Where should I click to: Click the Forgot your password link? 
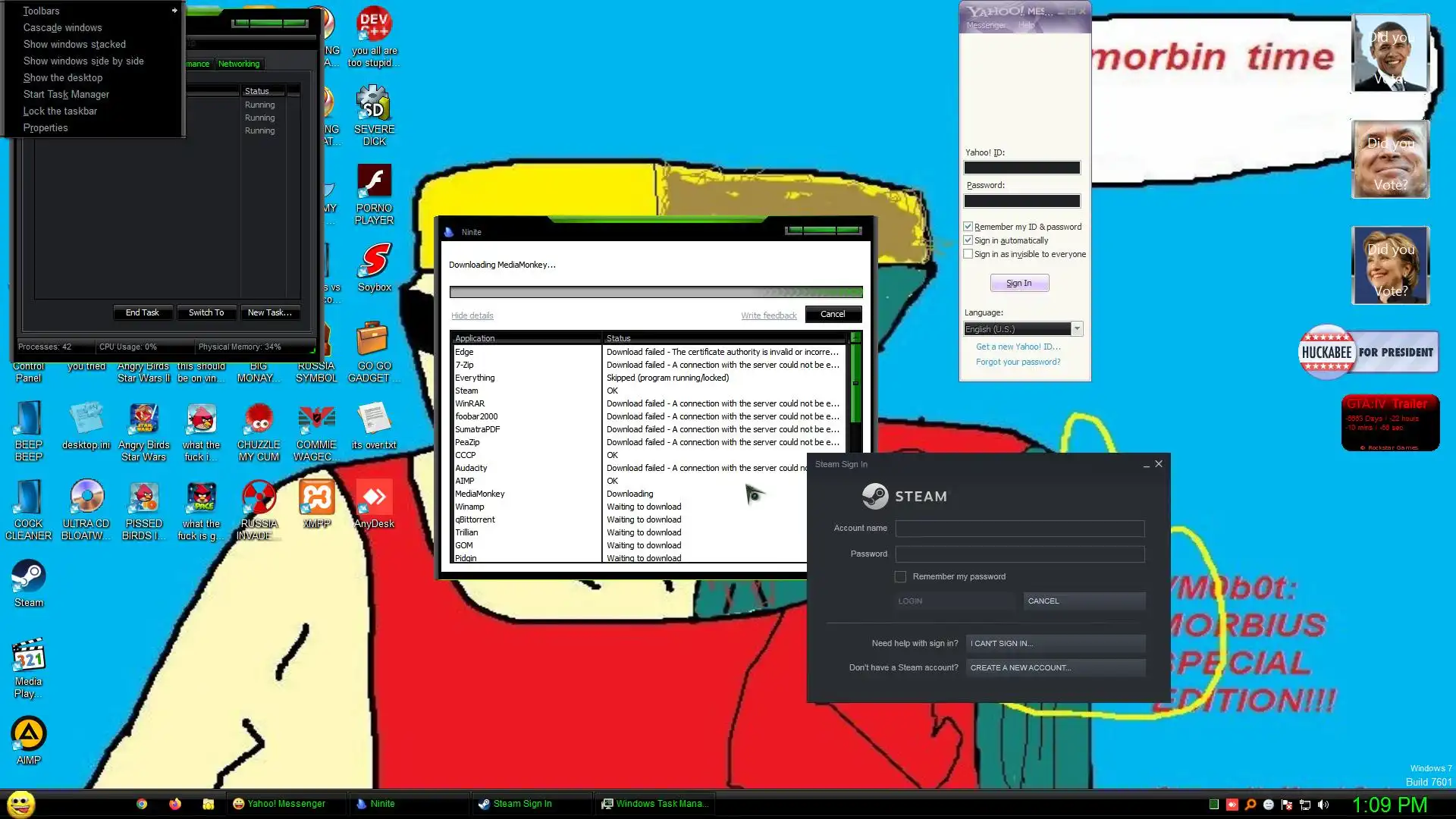pos(1018,362)
